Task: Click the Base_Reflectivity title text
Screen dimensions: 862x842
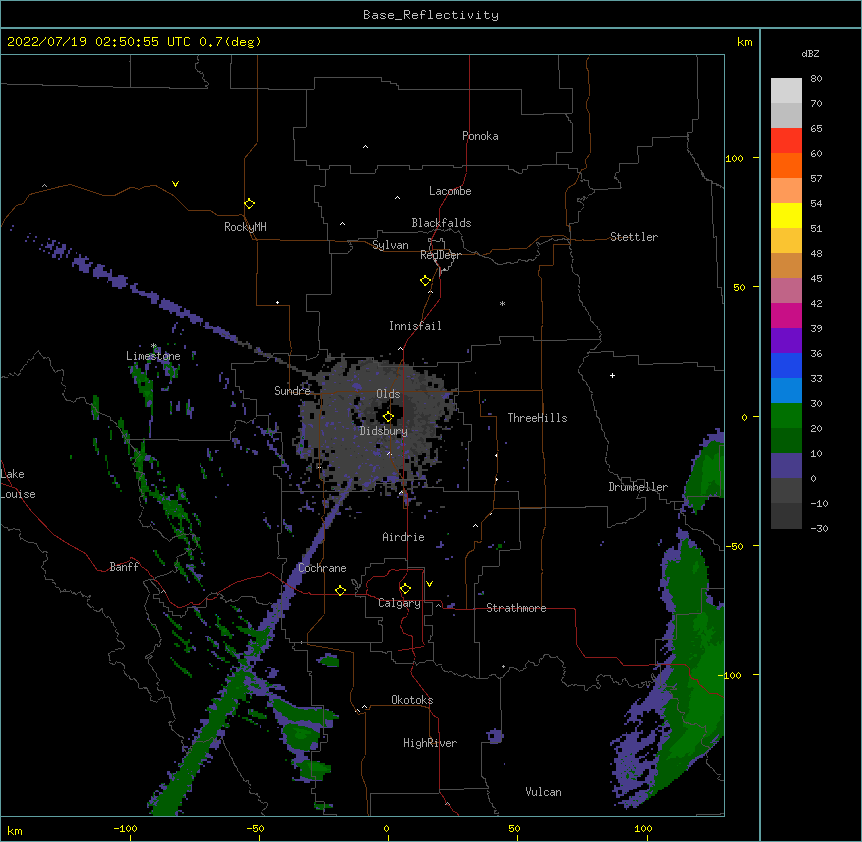Action: click(x=431, y=15)
